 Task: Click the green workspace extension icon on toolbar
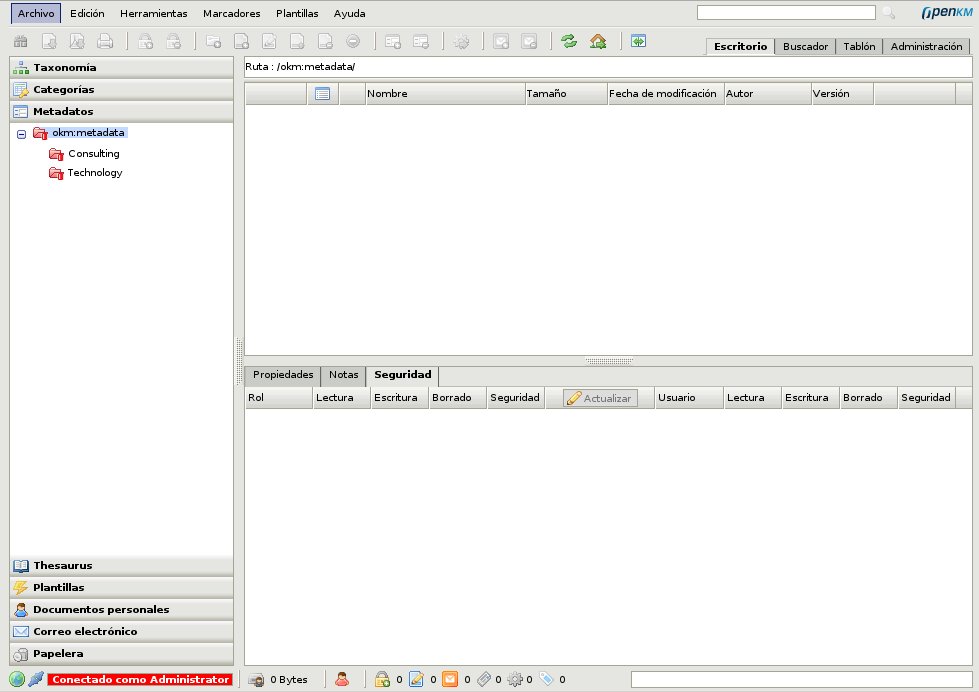(637, 42)
